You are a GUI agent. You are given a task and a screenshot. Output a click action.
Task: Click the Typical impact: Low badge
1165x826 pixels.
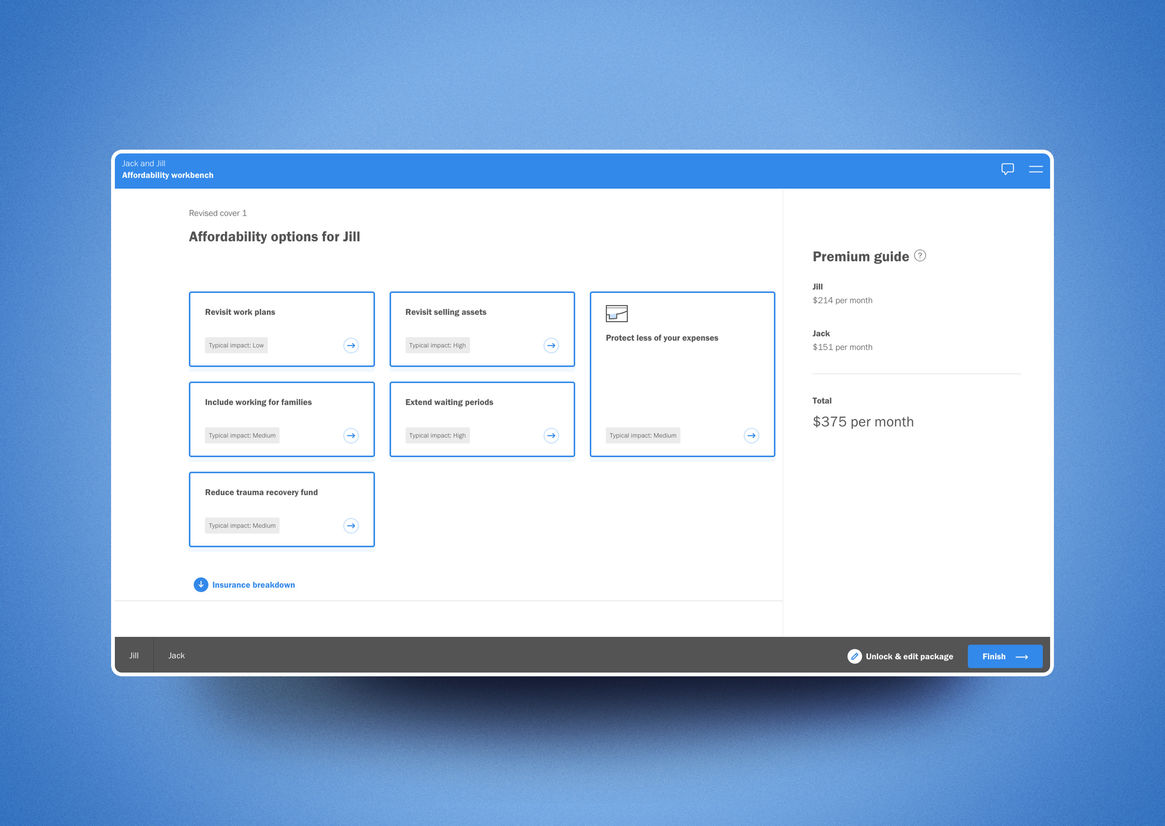pyautogui.click(x=236, y=345)
